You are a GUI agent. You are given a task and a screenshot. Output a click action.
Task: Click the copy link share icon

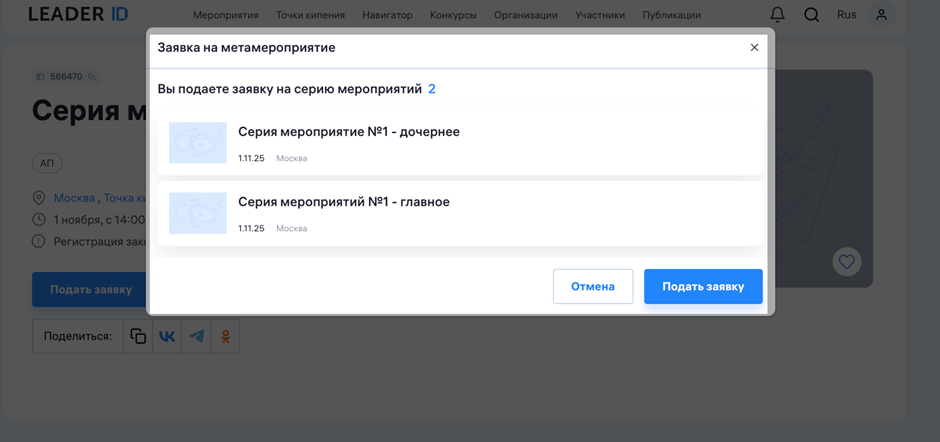pos(137,336)
